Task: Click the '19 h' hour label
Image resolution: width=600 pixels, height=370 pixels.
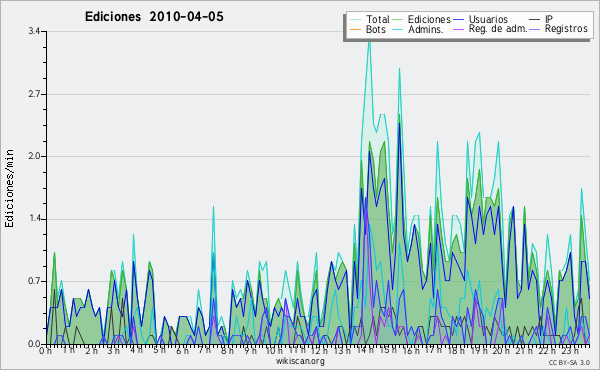Action: (479, 351)
